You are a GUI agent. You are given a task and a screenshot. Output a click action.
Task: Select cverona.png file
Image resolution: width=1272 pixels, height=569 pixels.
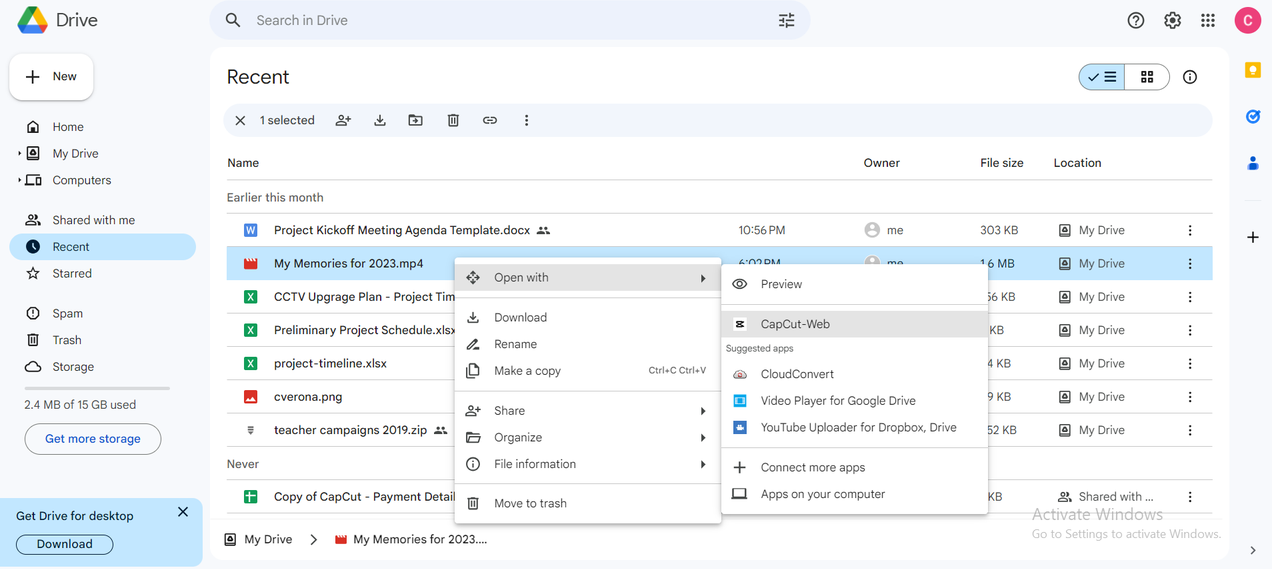[x=308, y=397]
